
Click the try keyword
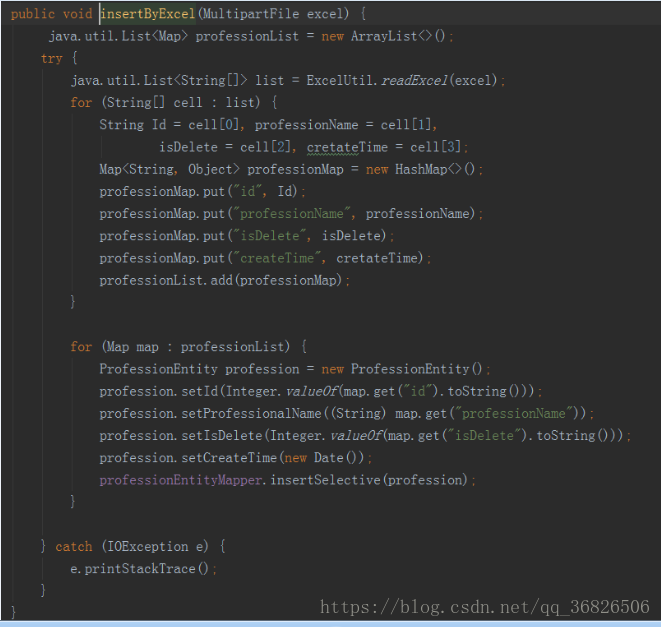pos(51,59)
